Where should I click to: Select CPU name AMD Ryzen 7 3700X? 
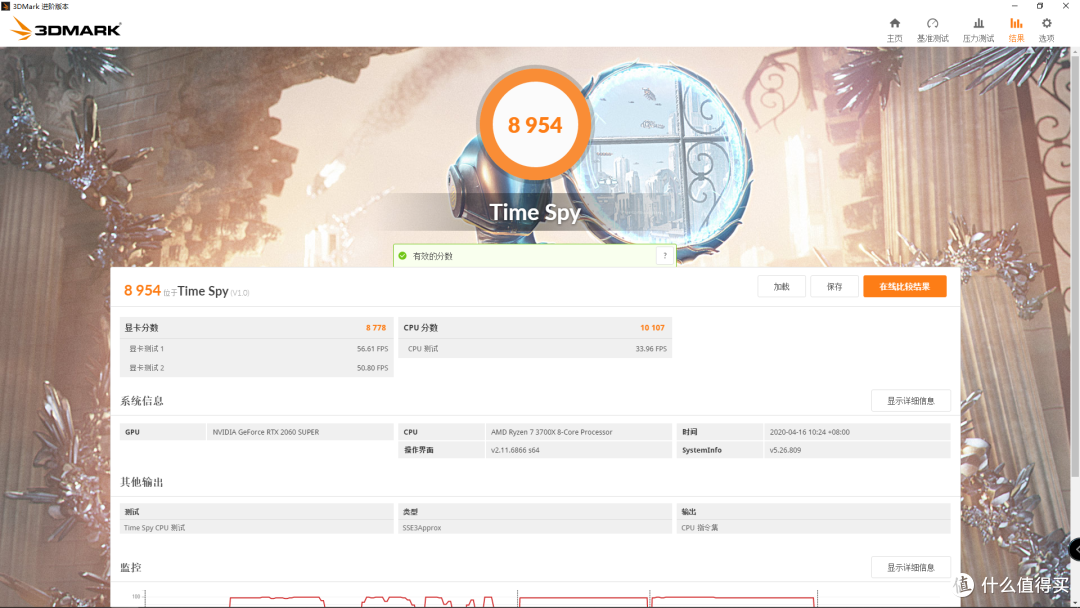tap(552, 432)
